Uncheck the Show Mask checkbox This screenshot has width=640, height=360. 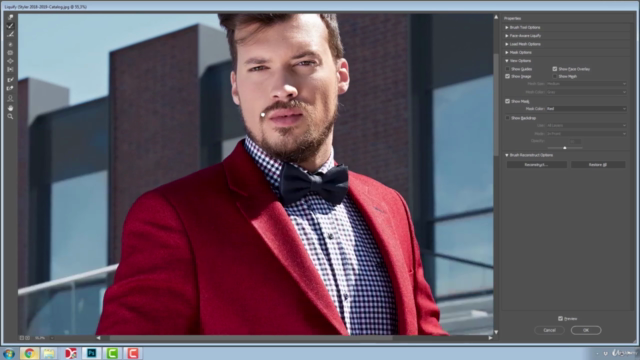point(508,101)
